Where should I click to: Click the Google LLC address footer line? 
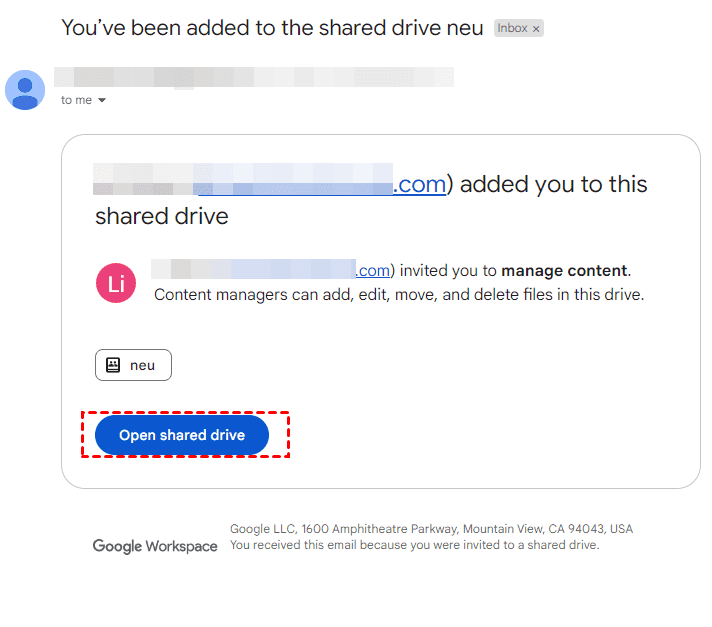coord(431,529)
